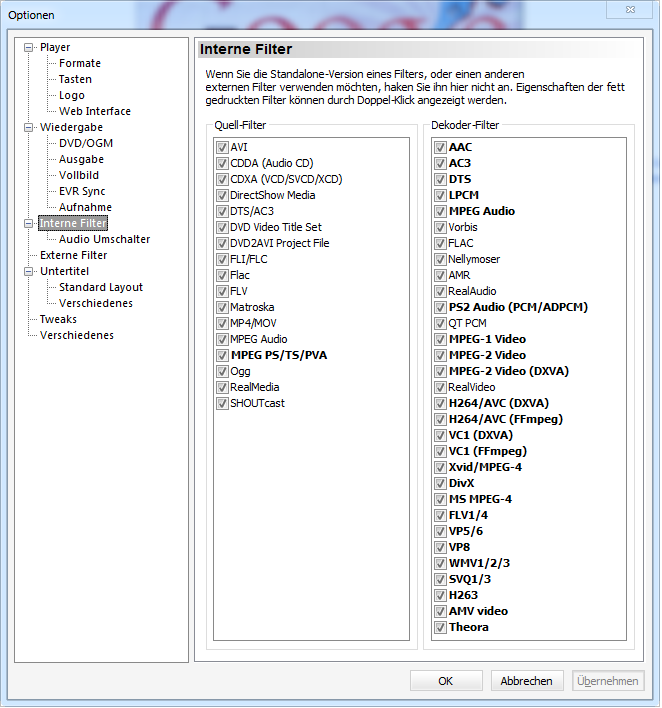Open Web Interface settings

95,111
